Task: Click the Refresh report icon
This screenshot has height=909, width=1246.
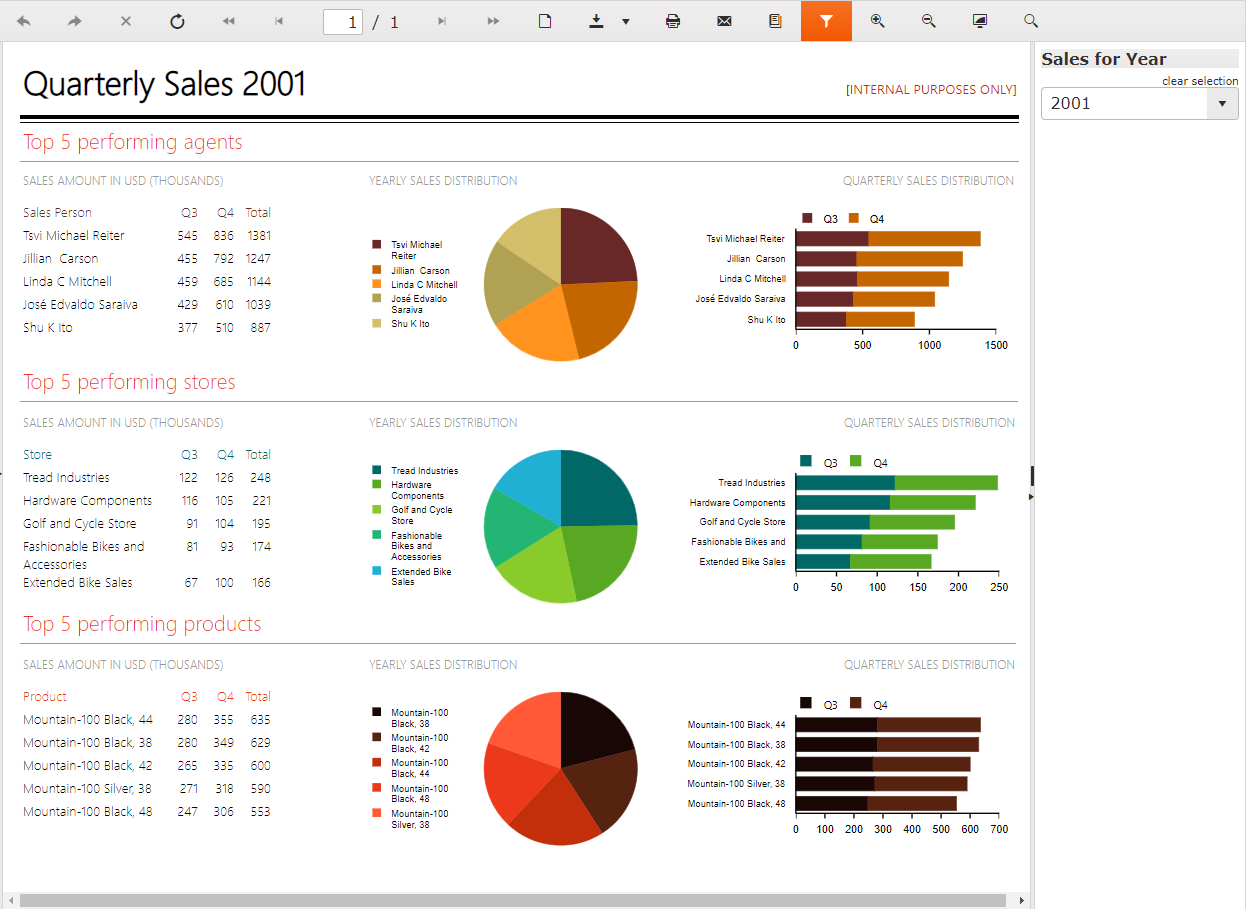Action: click(177, 21)
